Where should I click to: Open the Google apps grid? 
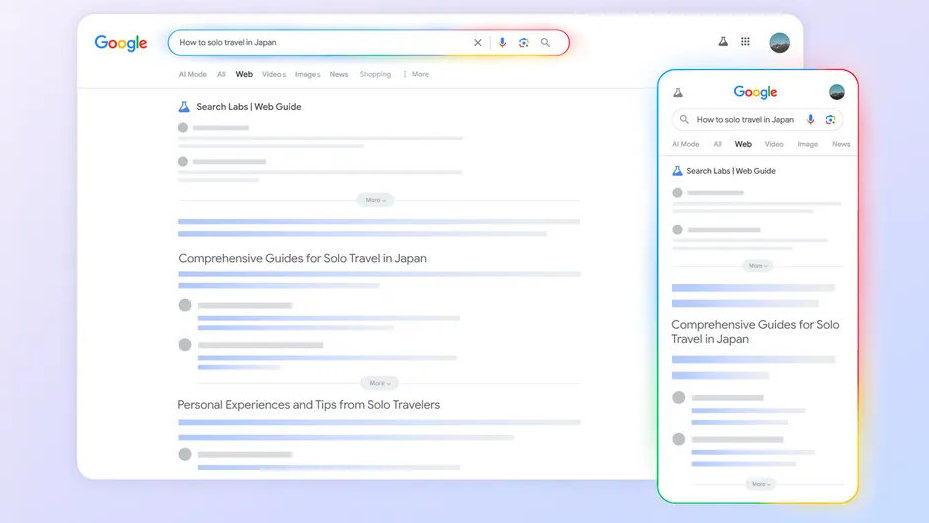(x=745, y=42)
